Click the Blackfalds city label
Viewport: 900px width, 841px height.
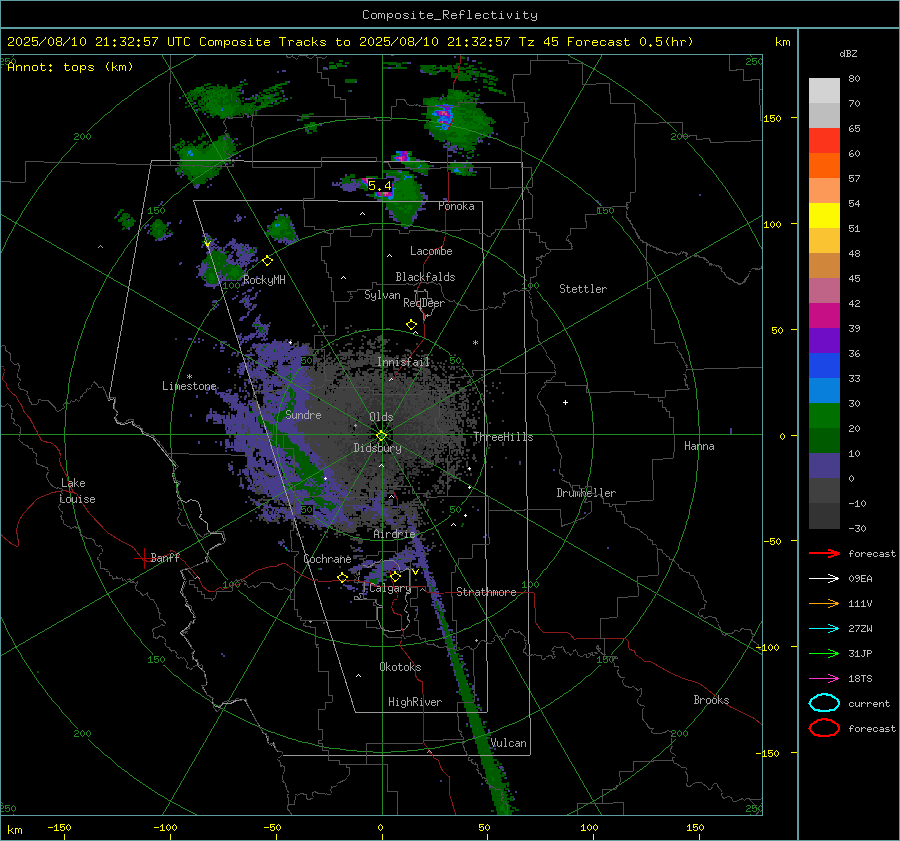425,277
